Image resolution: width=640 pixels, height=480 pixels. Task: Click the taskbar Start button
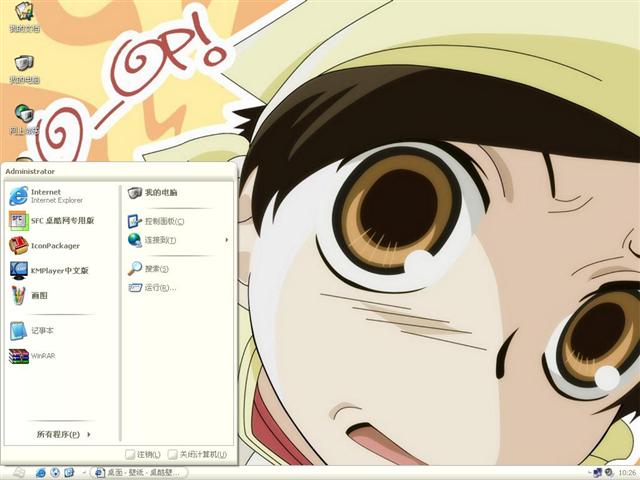(x=17, y=473)
